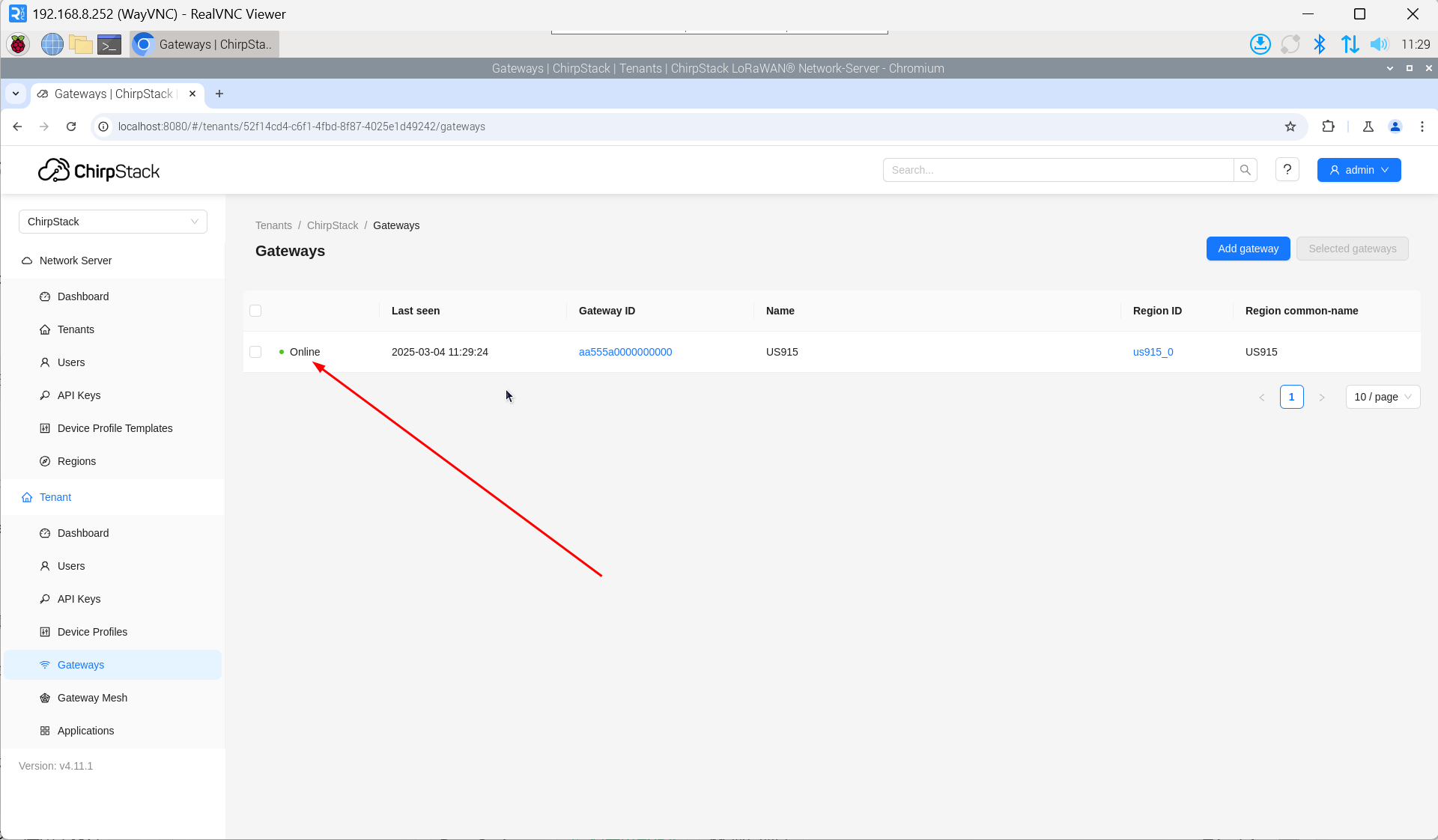Open Gateway Mesh in sidebar
The height and width of the screenshot is (840, 1438).
pyautogui.click(x=92, y=698)
